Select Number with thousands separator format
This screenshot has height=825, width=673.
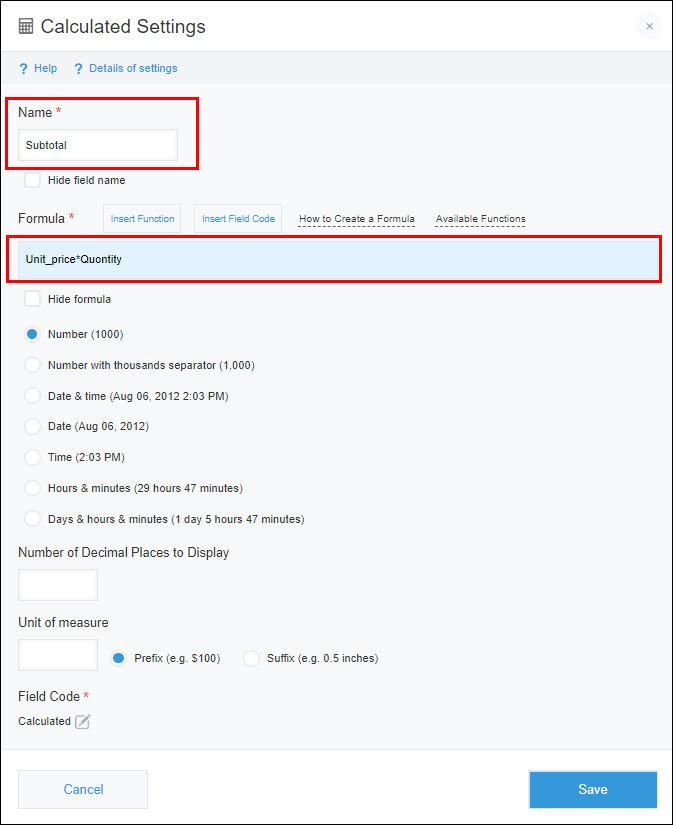click(x=31, y=366)
